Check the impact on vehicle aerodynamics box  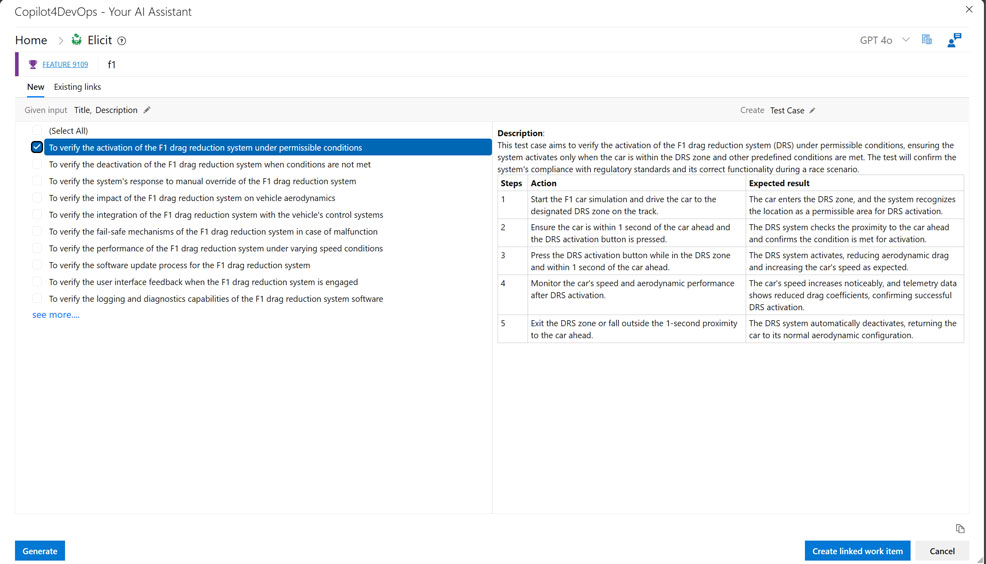pyautogui.click(x=37, y=198)
